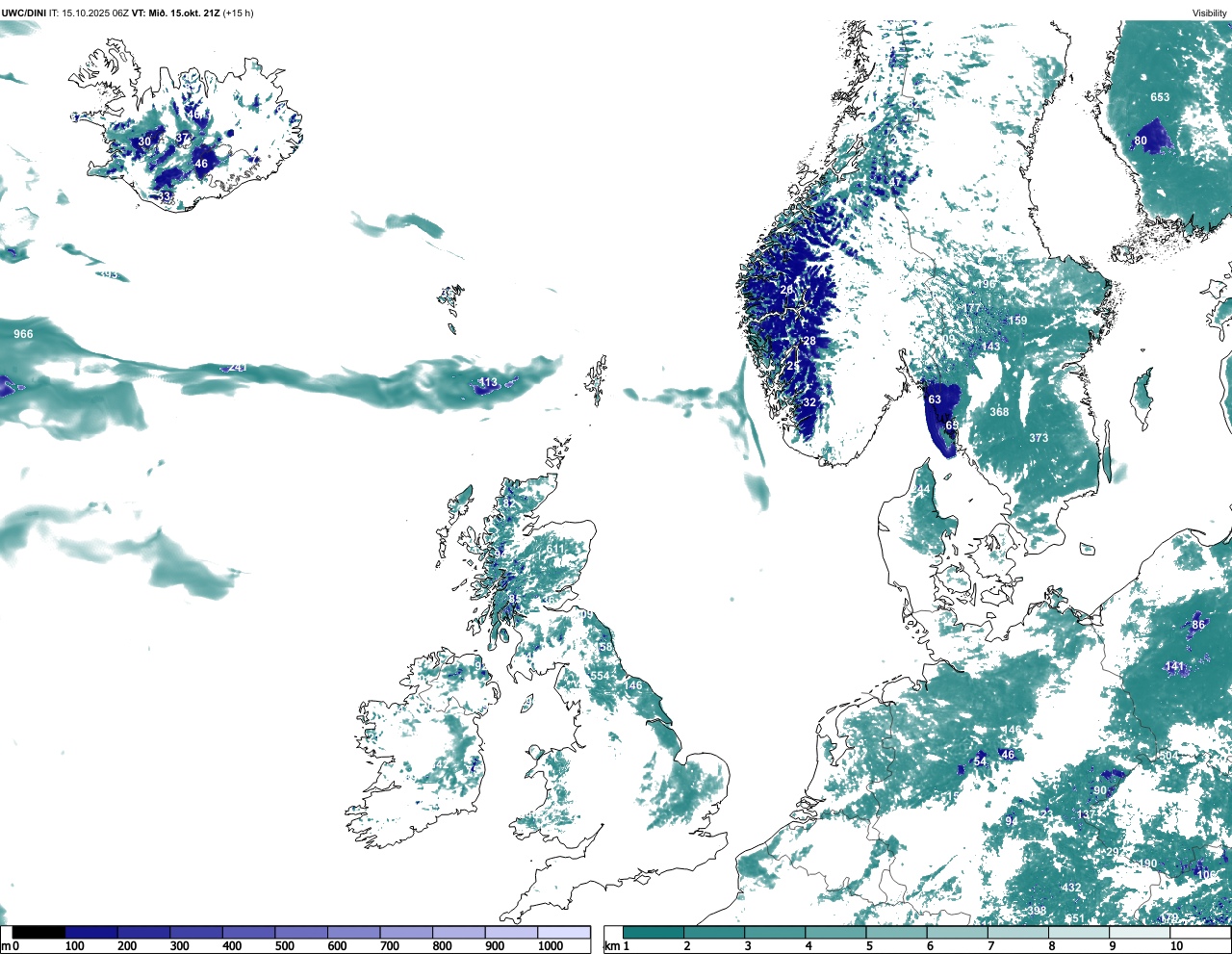Click the '141' value over Poland
The width and height of the screenshot is (1232, 954).
[1174, 666]
